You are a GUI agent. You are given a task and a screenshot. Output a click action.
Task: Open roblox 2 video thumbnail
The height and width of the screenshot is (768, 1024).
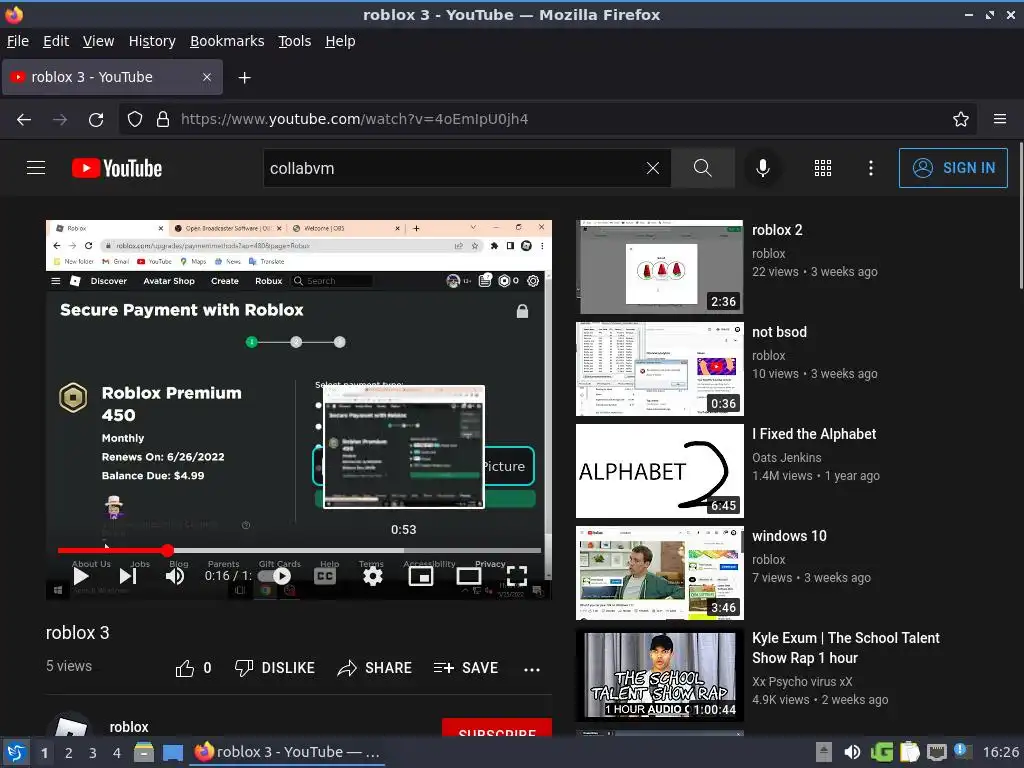click(x=660, y=267)
